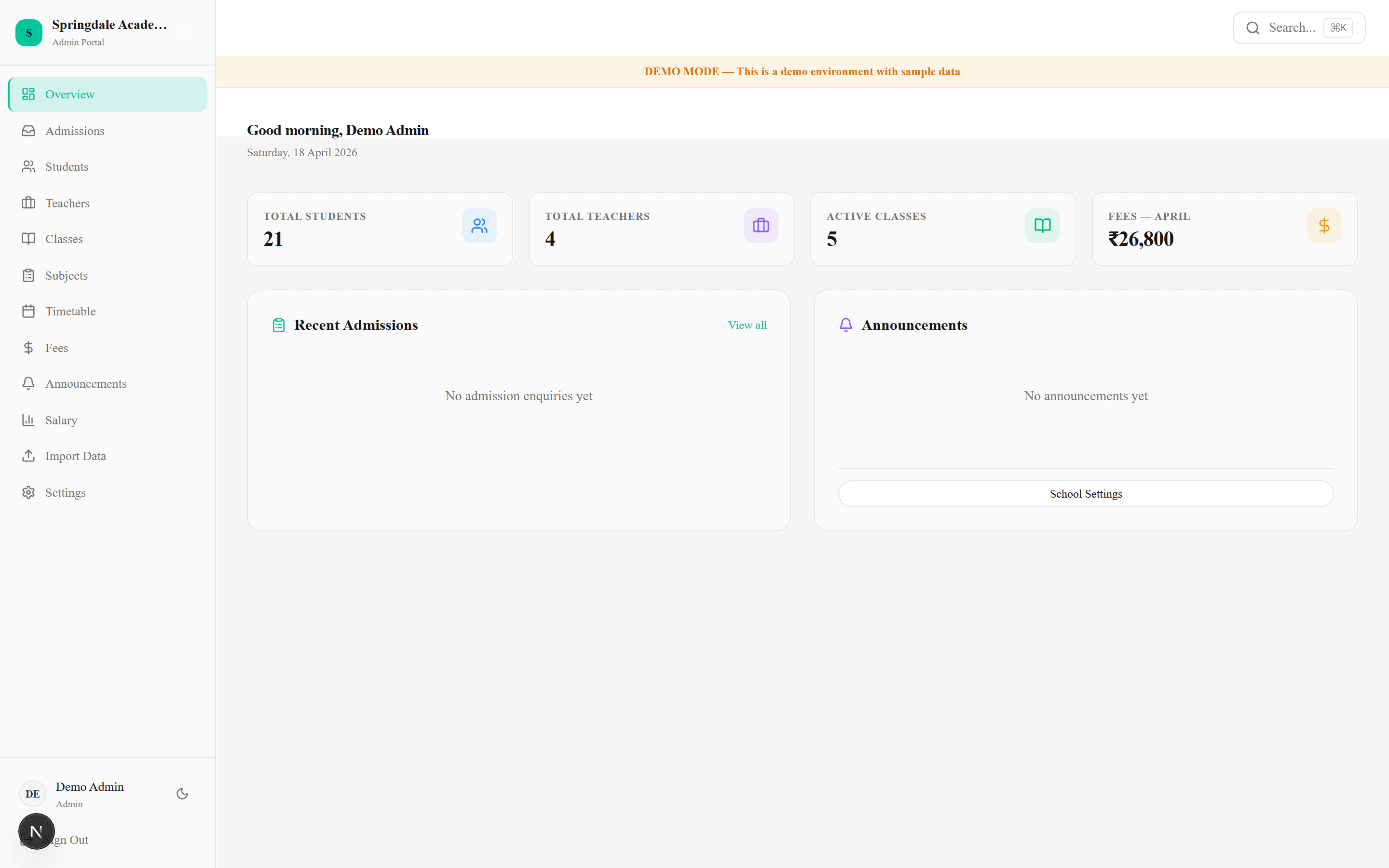This screenshot has width=1389, height=868.
Task: Toggle dark mode with the moon icon
Action: pos(182,793)
